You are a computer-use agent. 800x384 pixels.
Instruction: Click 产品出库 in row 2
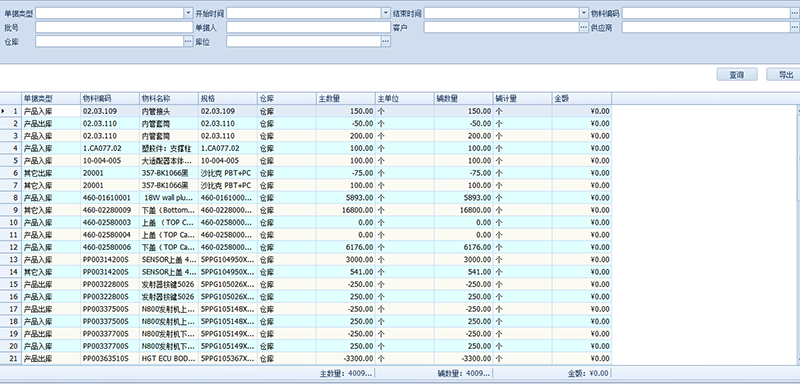[51, 123]
